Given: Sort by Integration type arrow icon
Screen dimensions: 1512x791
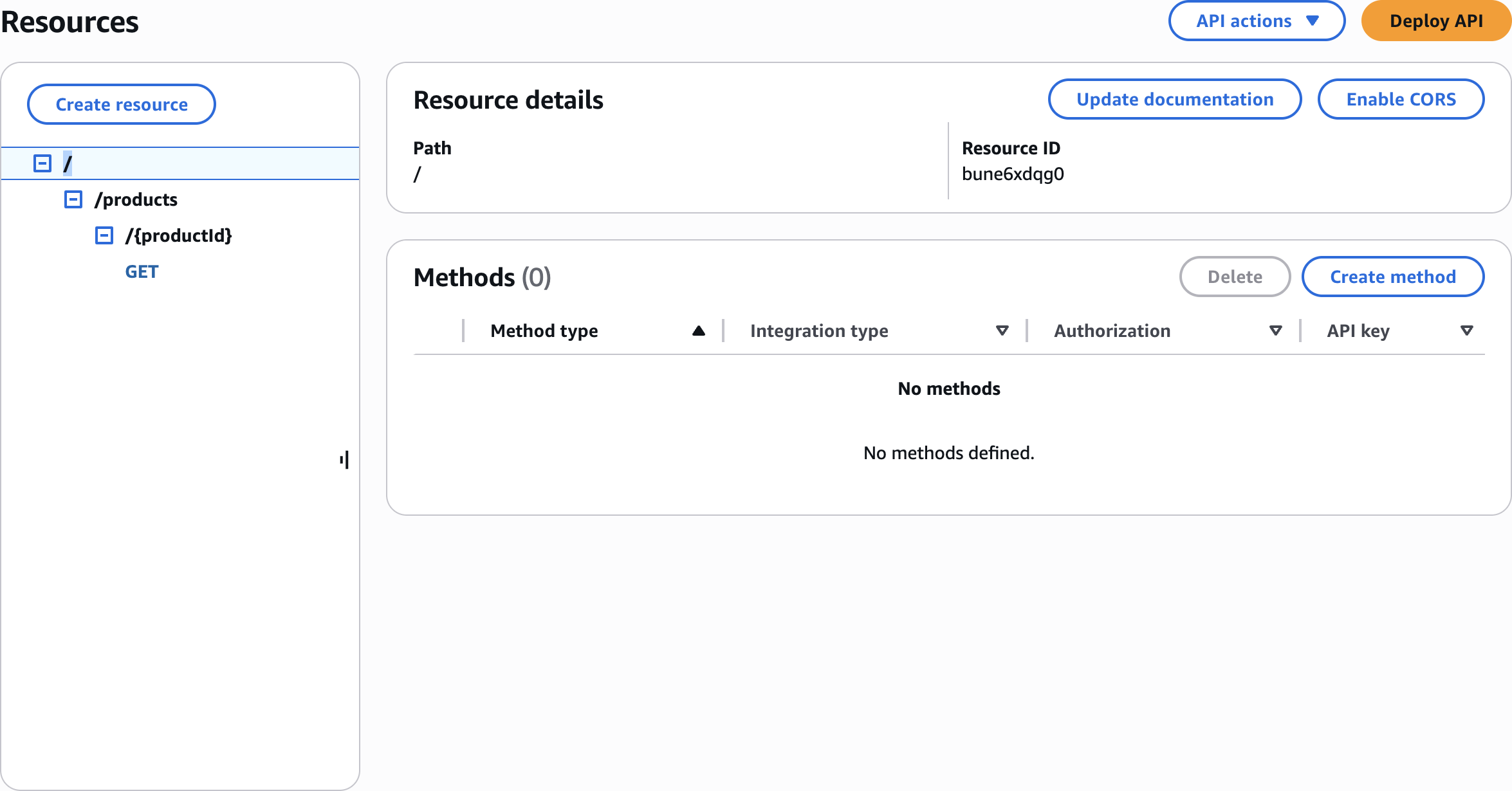Looking at the screenshot, I should (1002, 331).
